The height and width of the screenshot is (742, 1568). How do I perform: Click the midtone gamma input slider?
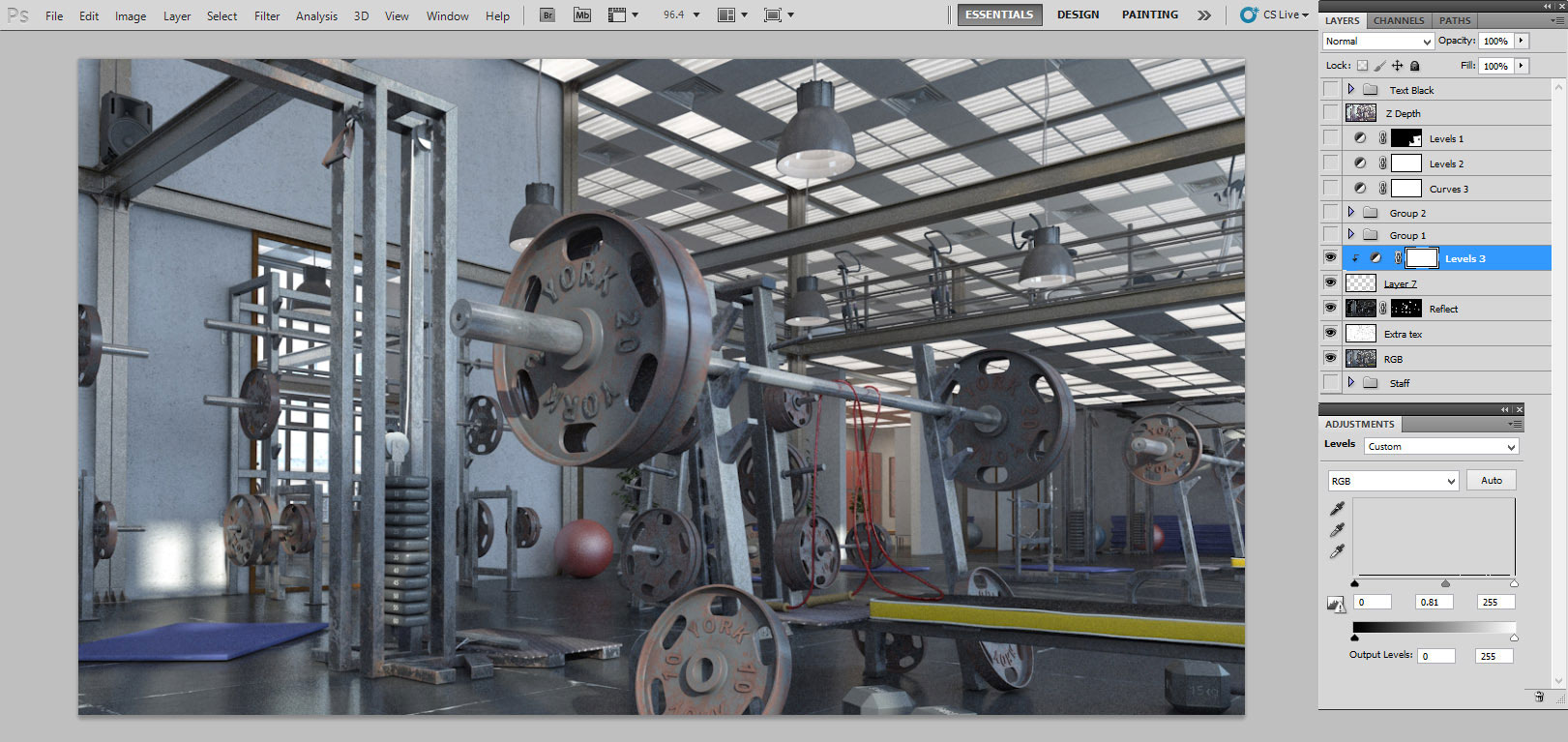(1446, 583)
